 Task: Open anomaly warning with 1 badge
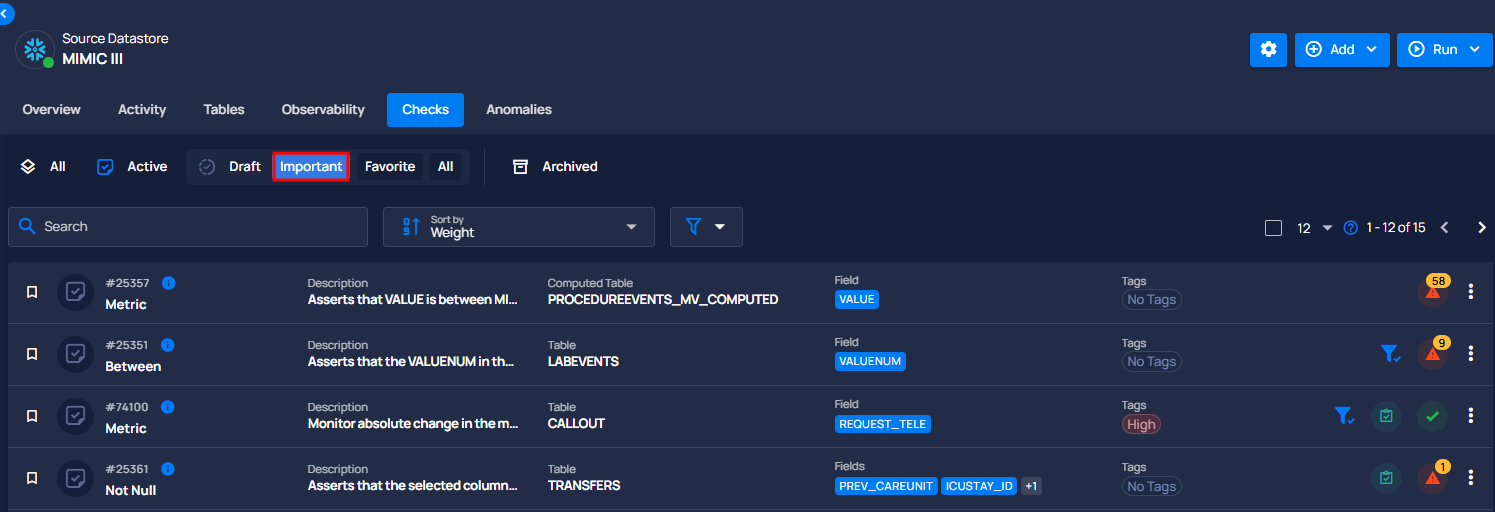1433,477
